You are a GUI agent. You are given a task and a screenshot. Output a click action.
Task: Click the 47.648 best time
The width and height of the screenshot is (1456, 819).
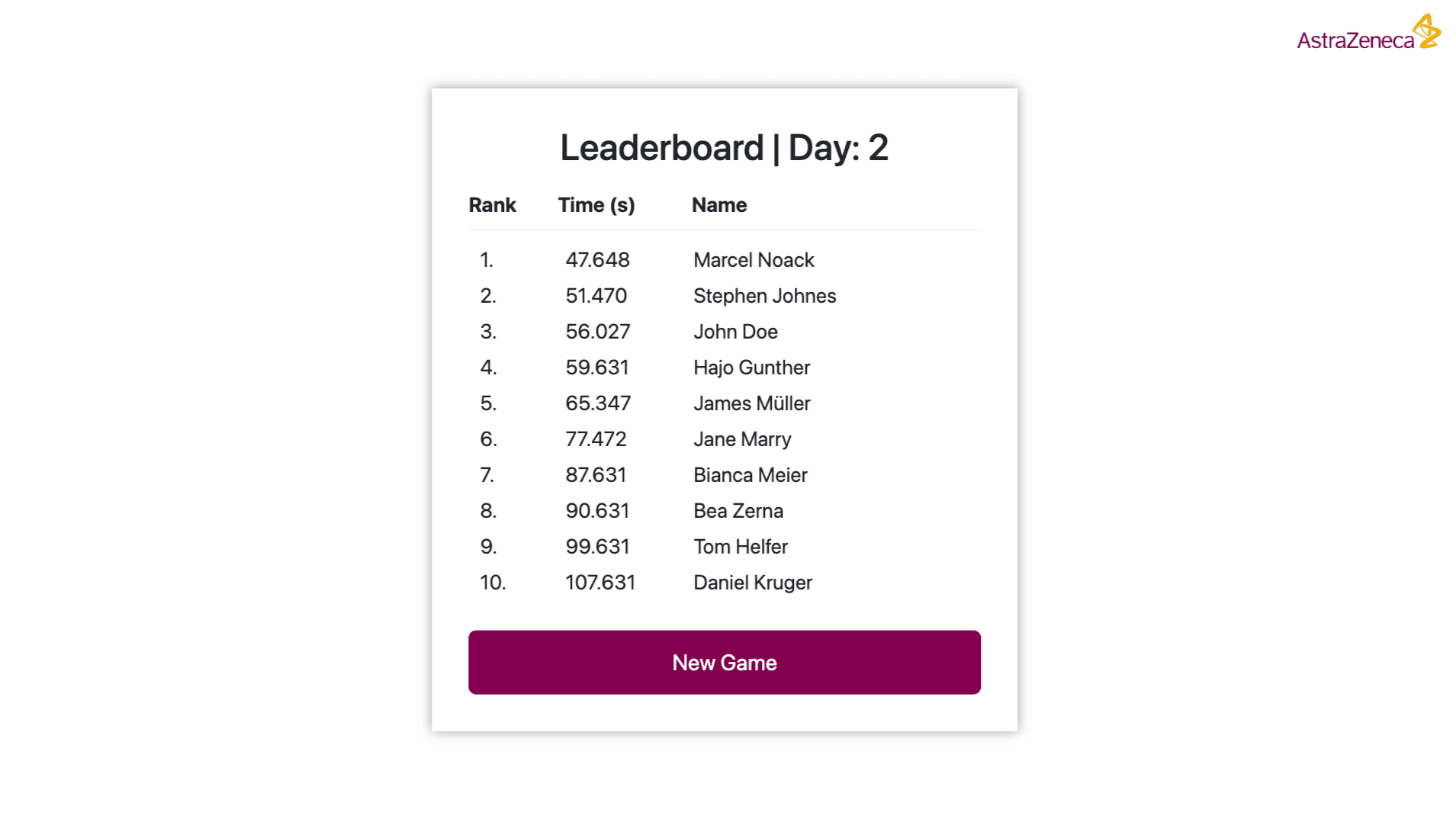pos(597,260)
